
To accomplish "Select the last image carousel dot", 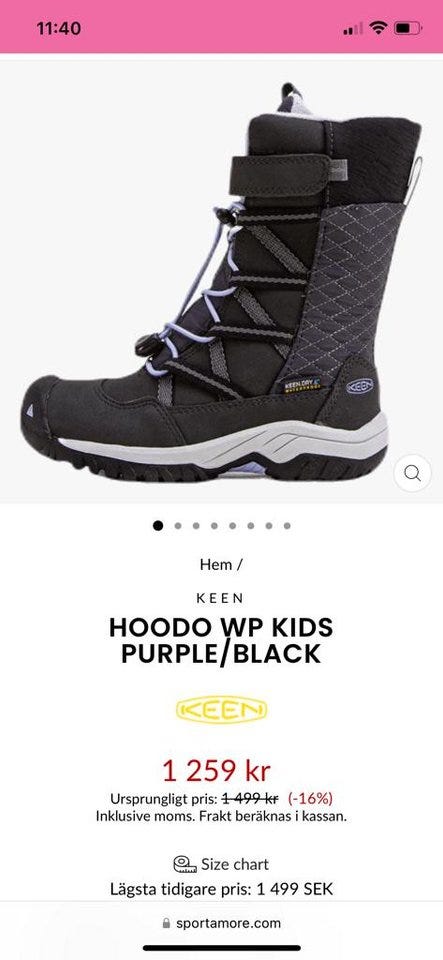I will click(287, 525).
